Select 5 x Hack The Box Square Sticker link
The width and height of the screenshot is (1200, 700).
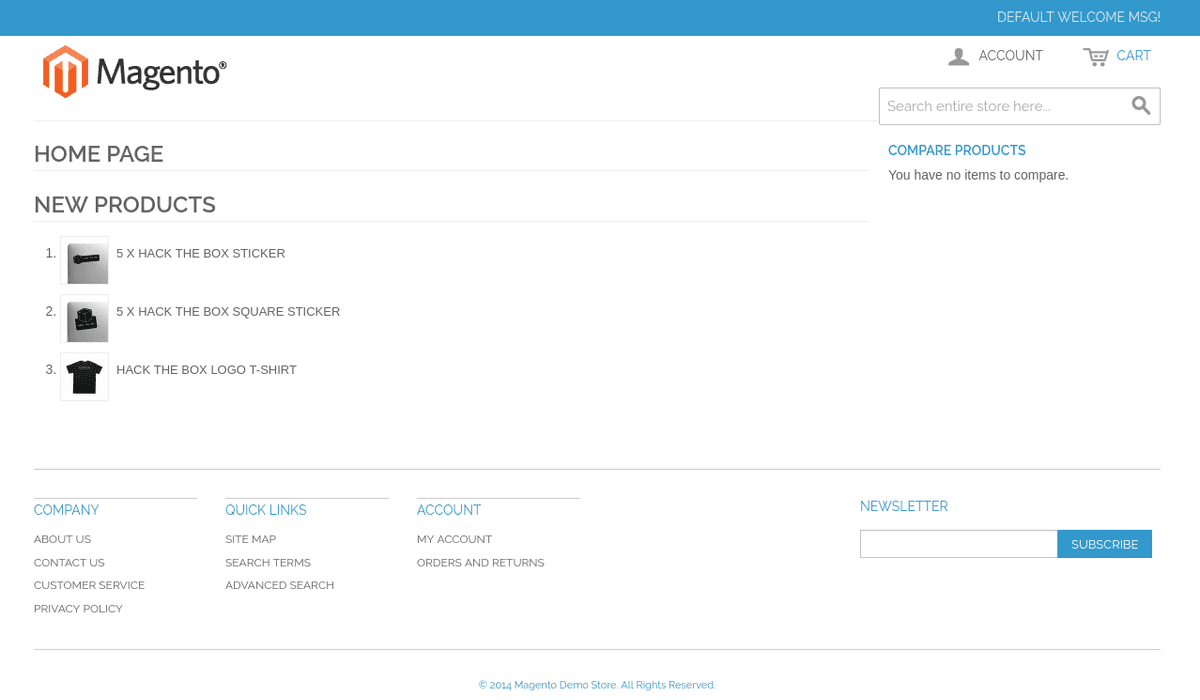[228, 312]
